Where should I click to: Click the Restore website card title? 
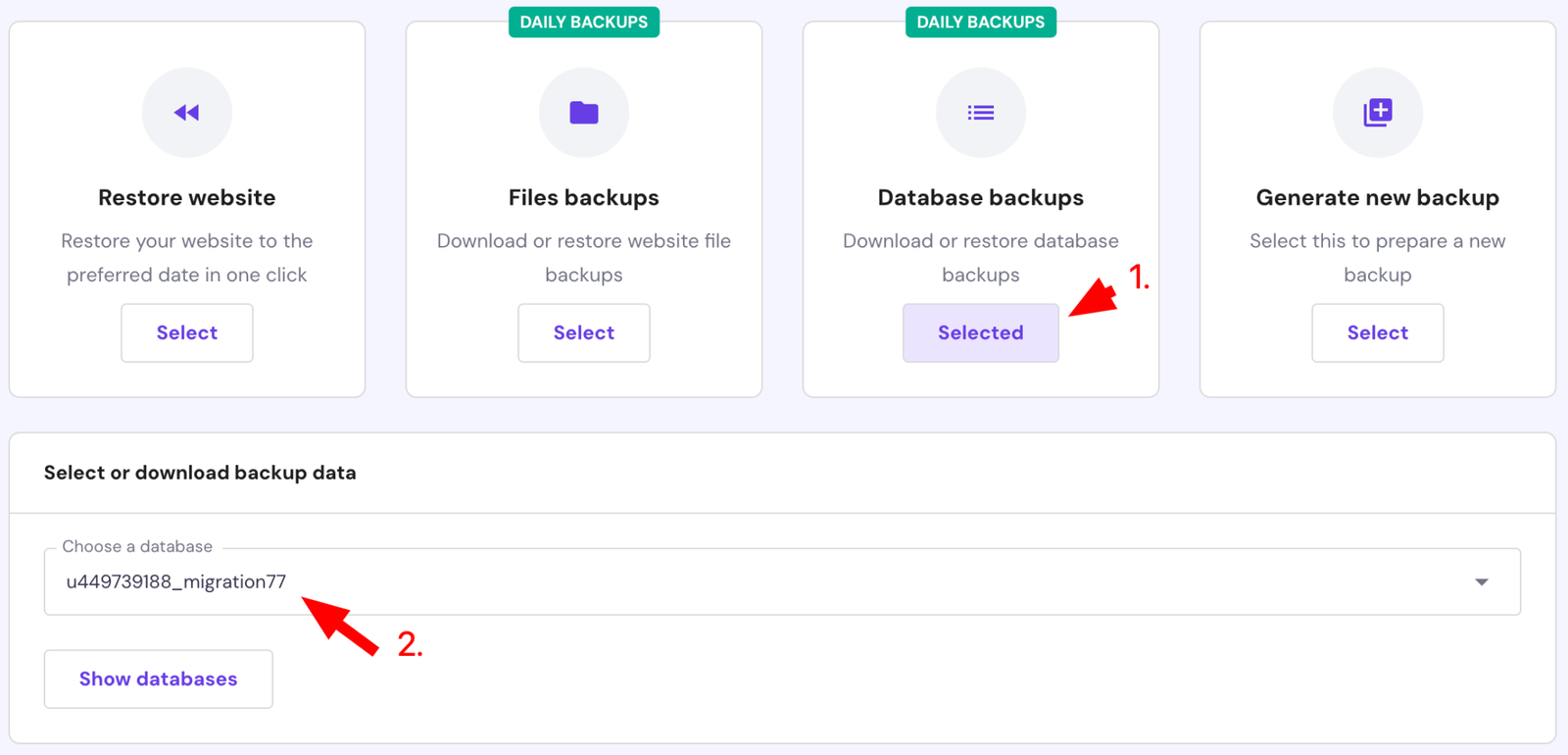186,197
